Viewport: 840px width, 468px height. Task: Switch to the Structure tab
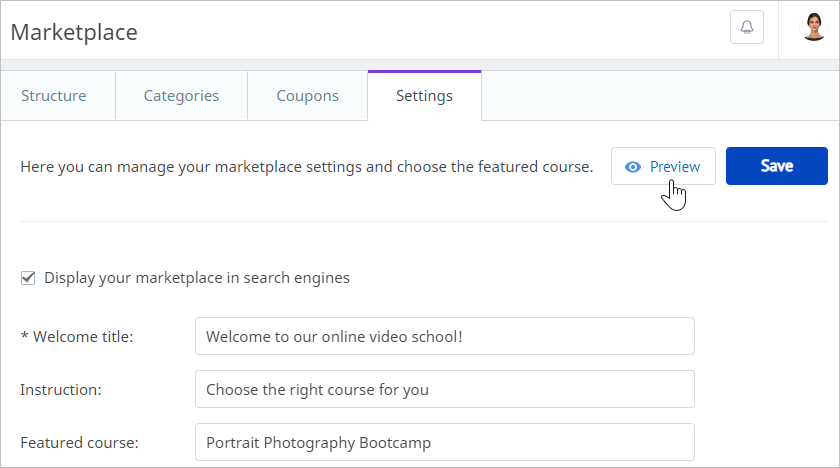pos(54,96)
